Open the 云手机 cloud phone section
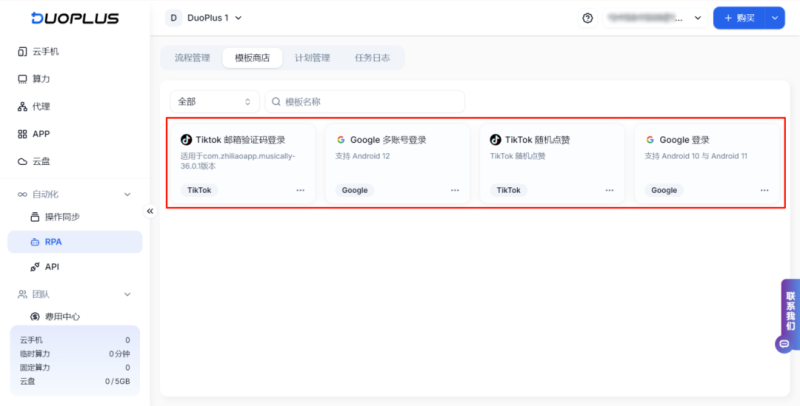The width and height of the screenshot is (800, 406). [x=46, y=51]
